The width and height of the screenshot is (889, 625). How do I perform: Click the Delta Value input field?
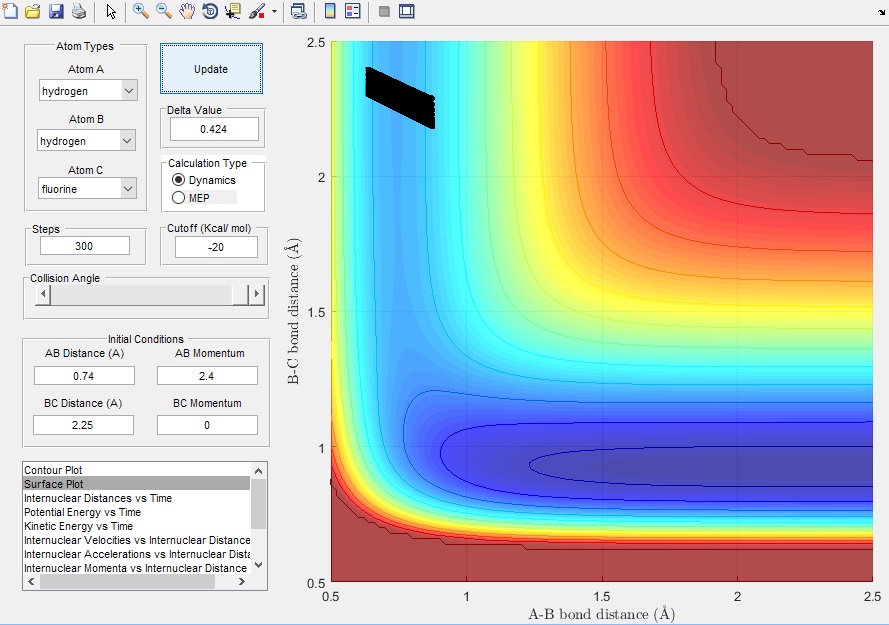click(214, 129)
